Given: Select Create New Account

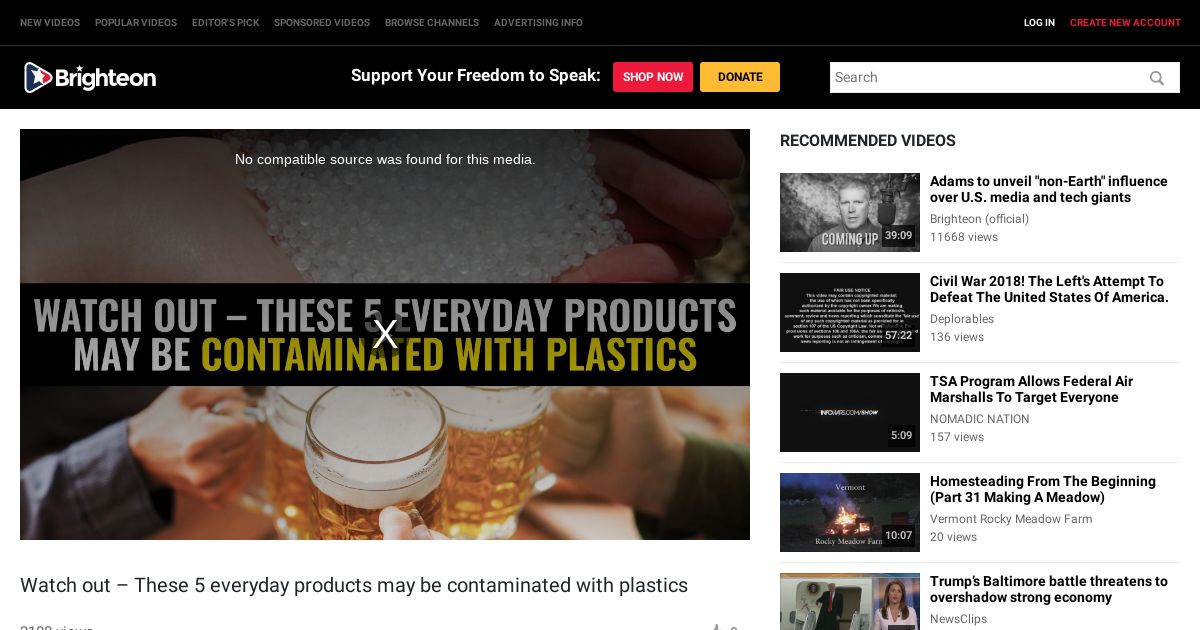Looking at the screenshot, I should pos(1125,23).
